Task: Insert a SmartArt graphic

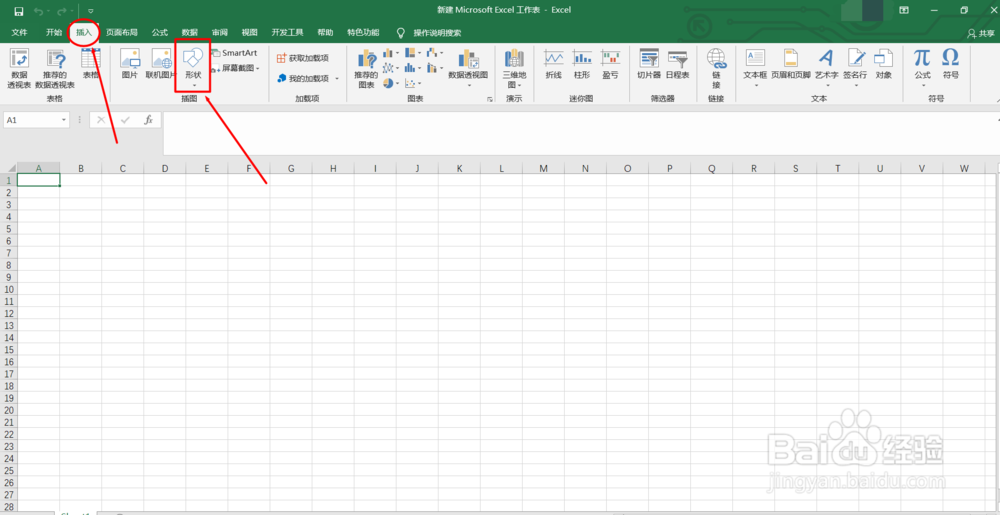Action: point(233,53)
